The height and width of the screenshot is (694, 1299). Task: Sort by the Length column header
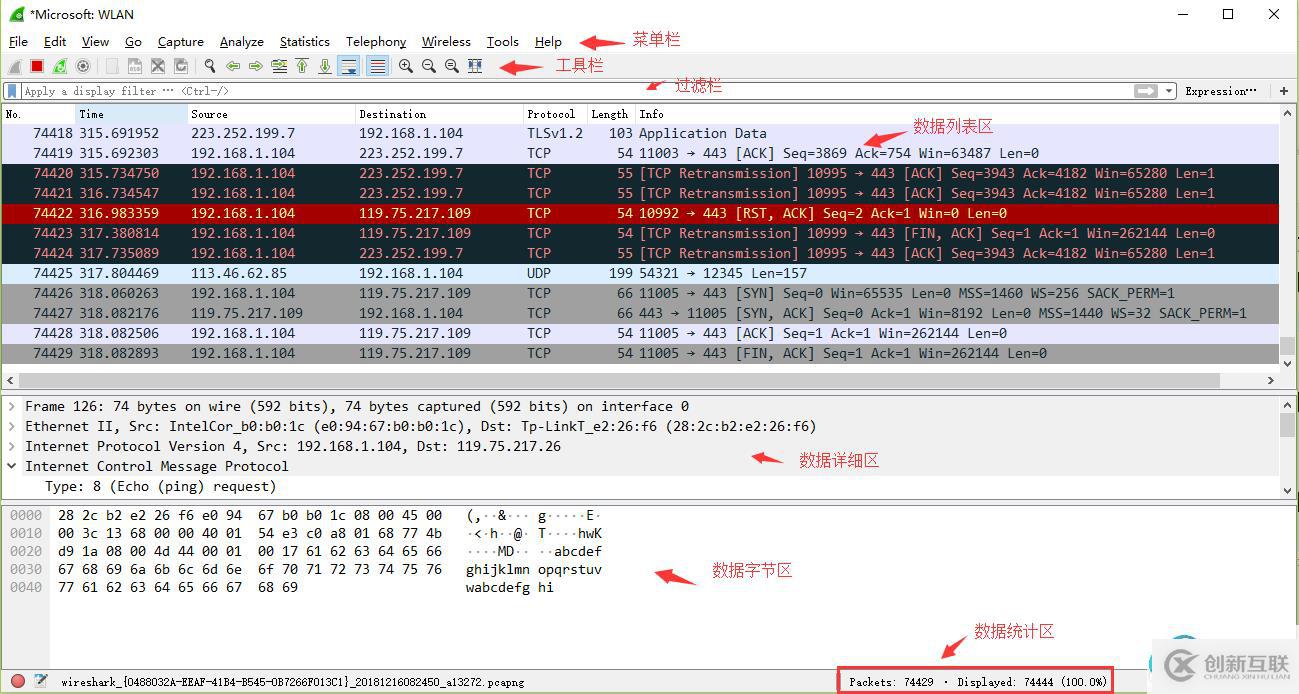click(610, 114)
